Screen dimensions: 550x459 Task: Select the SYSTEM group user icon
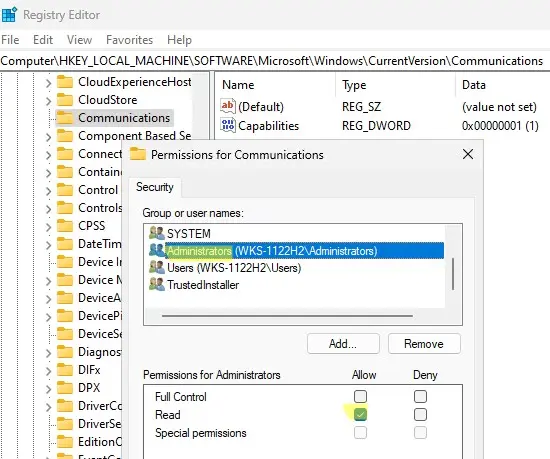coord(156,233)
